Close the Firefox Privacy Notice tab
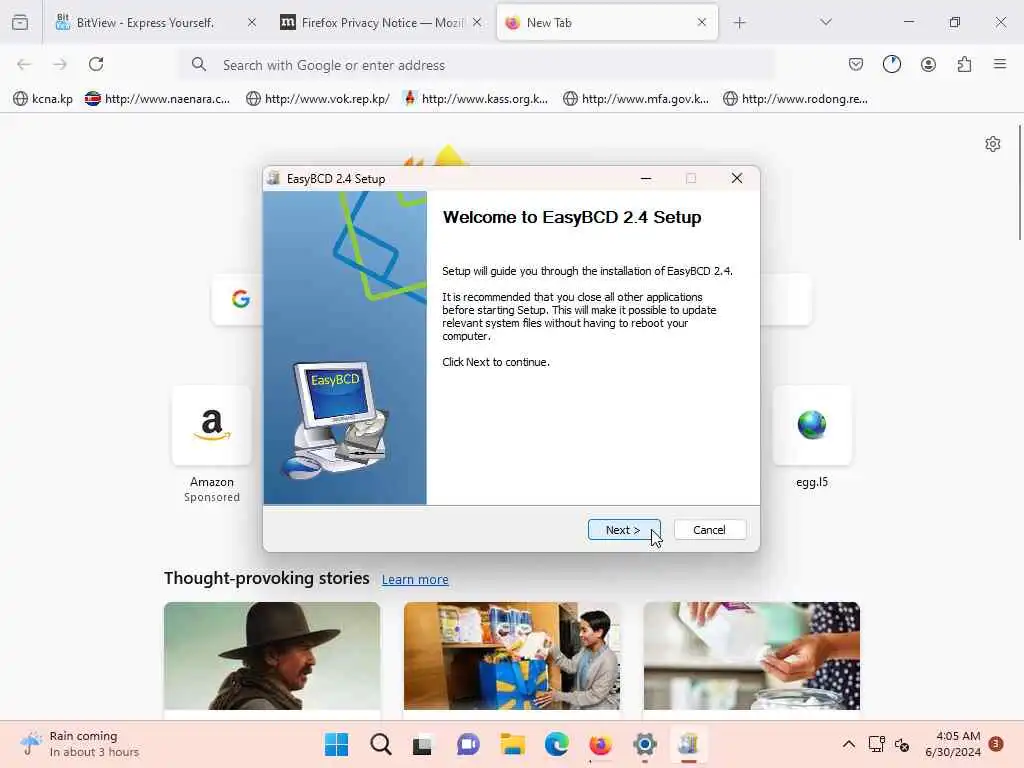Screen dimensions: 1024x768 477,23
